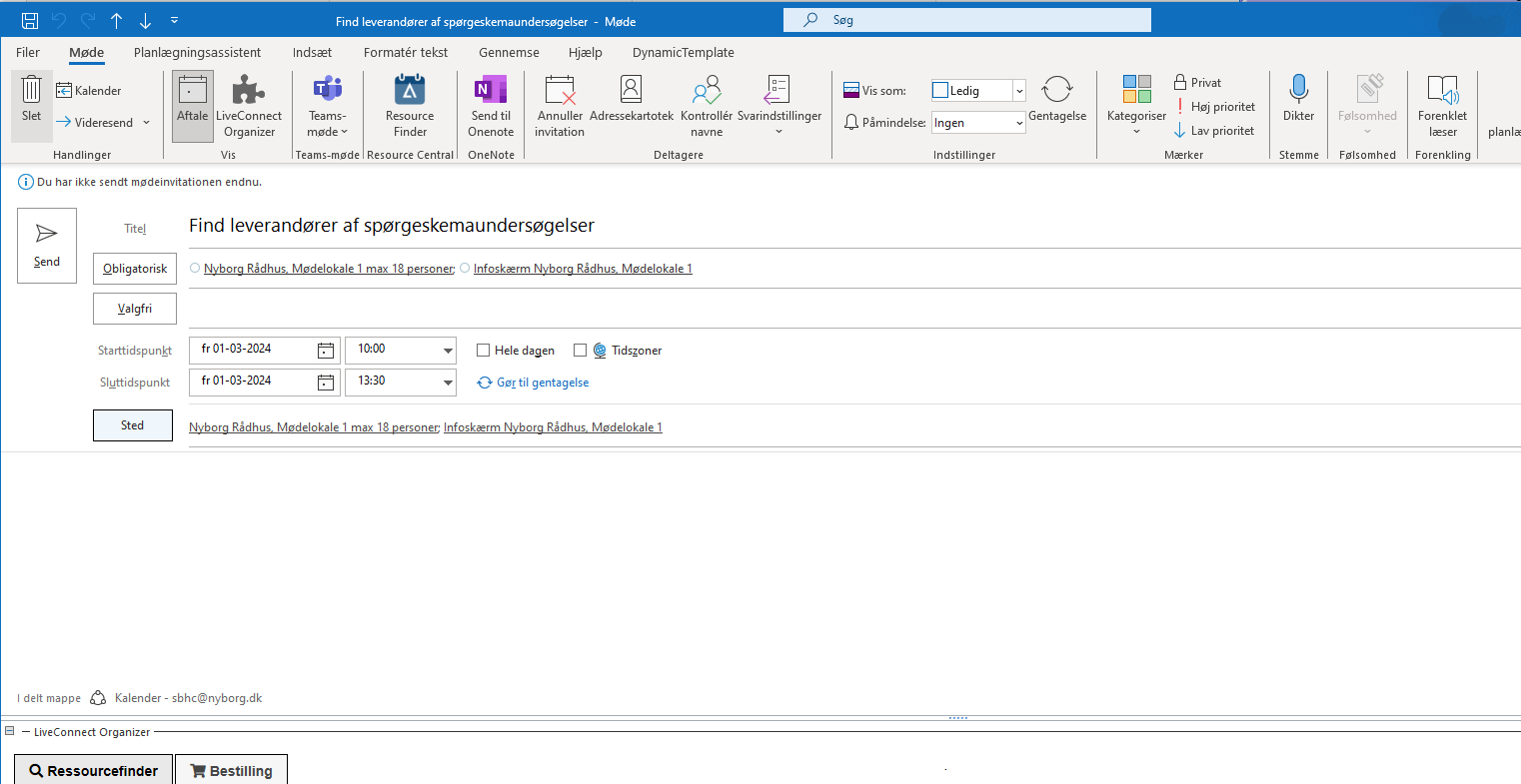Click Send til OneNote icon

pyautogui.click(x=491, y=92)
